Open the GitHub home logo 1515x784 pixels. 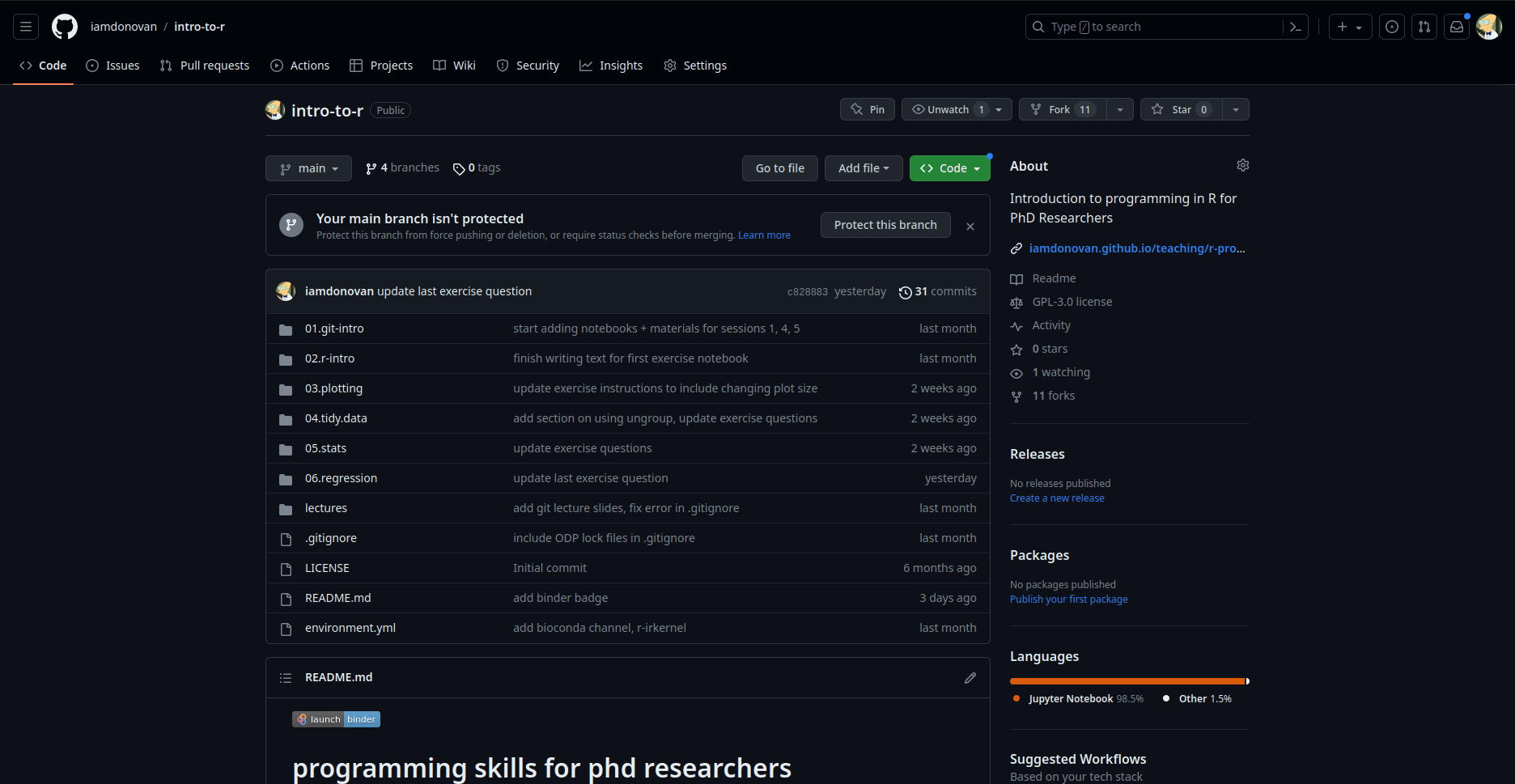click(65, 26)
